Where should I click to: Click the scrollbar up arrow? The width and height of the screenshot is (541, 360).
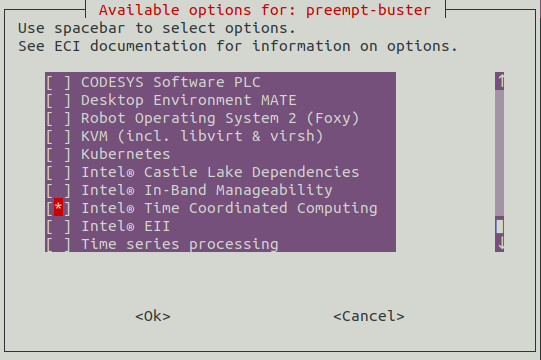click(500, 81)
